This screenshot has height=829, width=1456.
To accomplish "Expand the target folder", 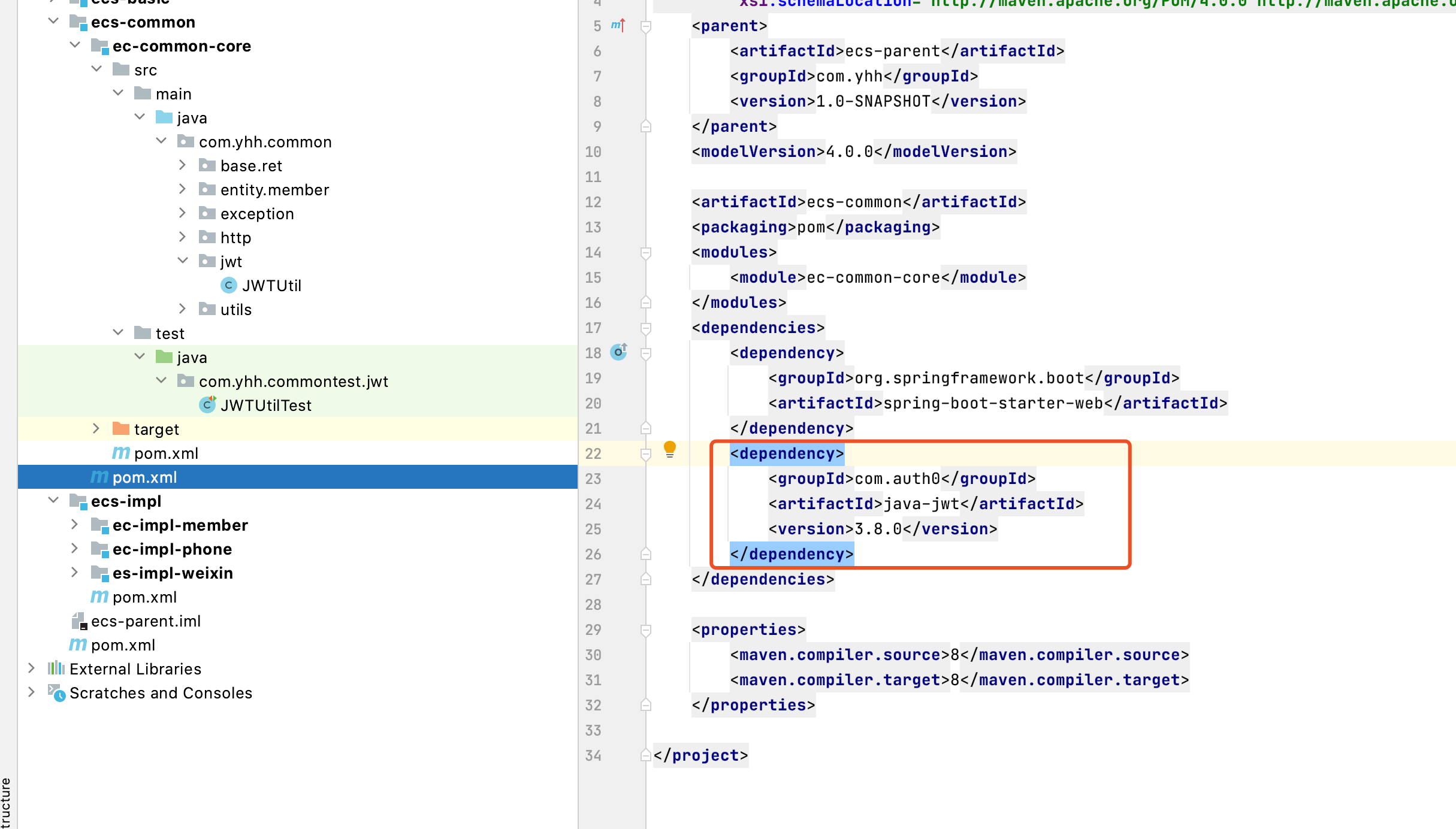I will tap(96, 429).
